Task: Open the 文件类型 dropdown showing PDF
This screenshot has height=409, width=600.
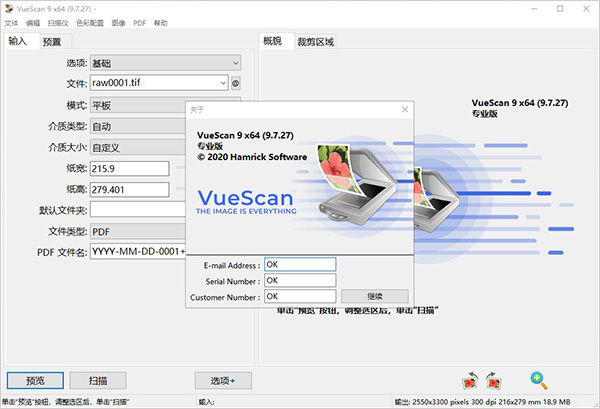Action: click(x=138, y=231)
